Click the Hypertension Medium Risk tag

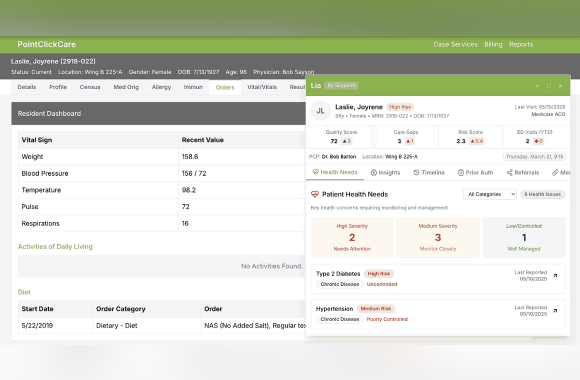376,309
